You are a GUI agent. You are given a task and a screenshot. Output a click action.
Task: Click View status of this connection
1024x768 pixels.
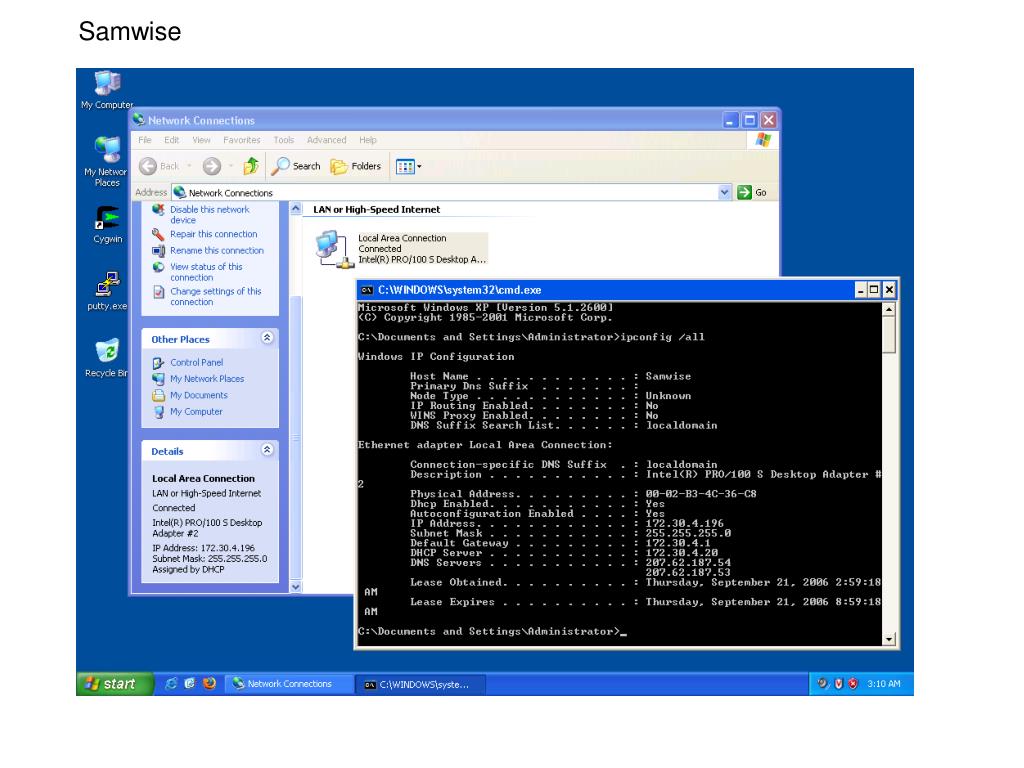206,272
